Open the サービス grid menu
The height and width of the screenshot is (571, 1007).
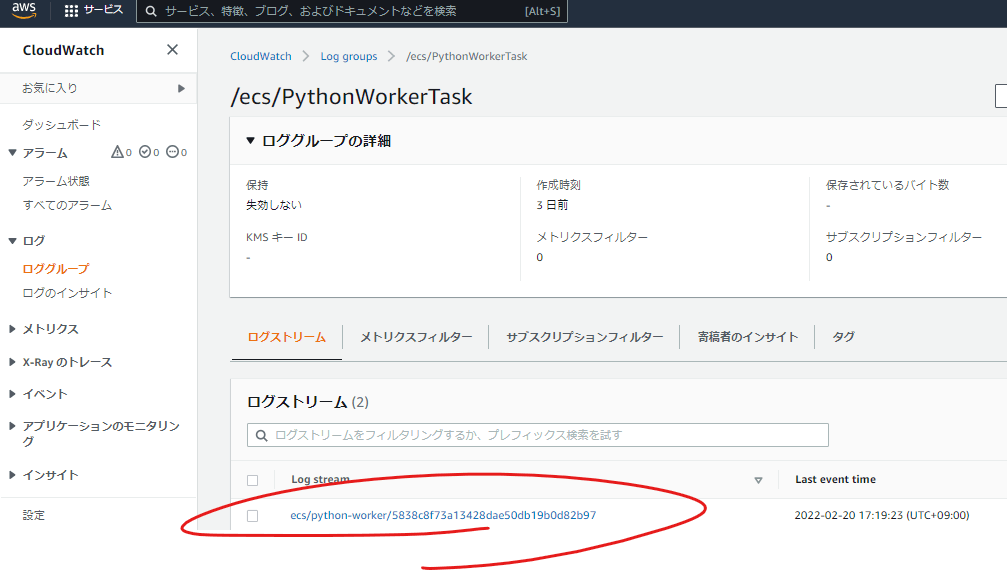click(x=94, y=10)
